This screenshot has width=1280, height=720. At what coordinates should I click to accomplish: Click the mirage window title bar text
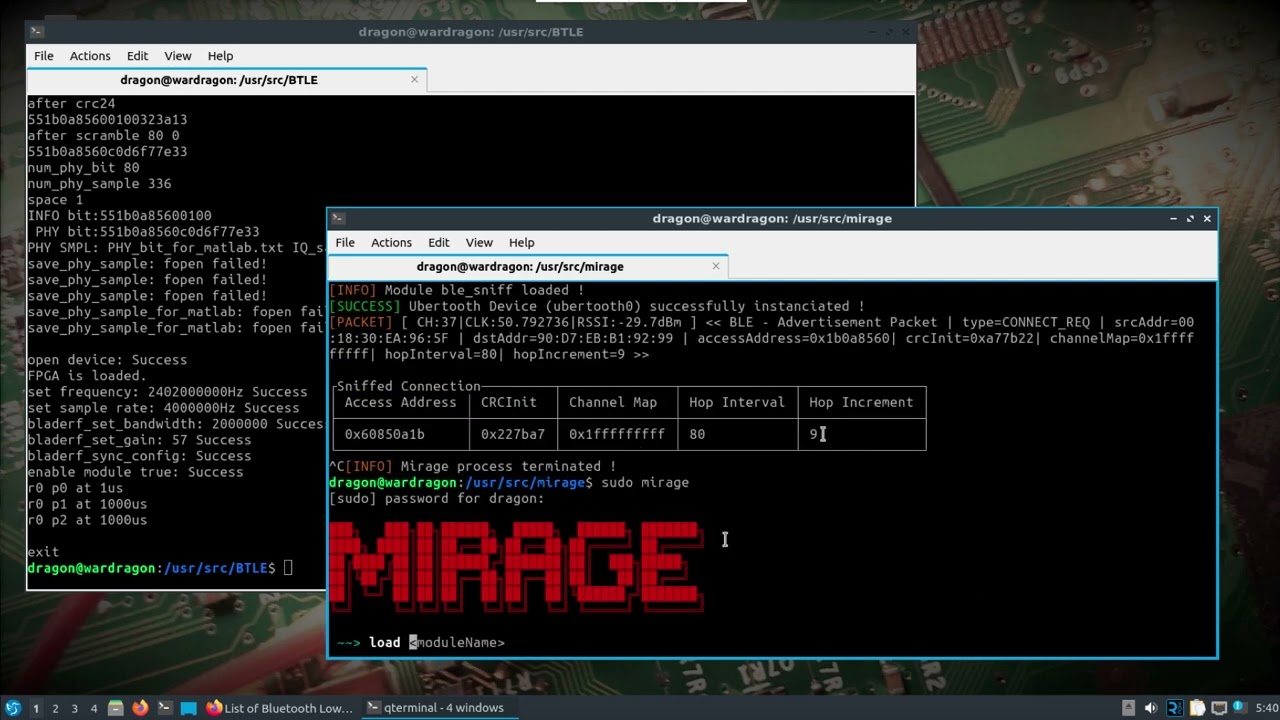[772, 218]
